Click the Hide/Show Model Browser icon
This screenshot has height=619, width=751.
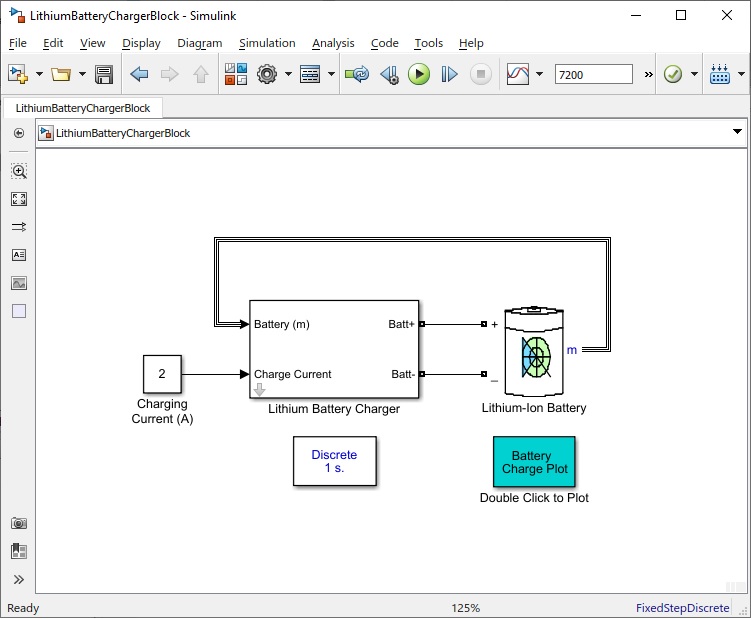coord(19,133)
